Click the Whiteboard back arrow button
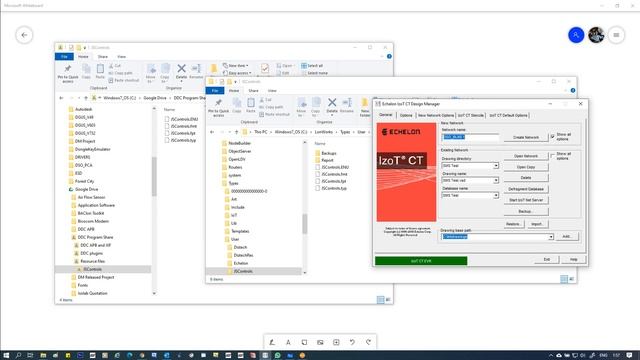Viewport: 640px width, 360px height. tap(24, 35)
